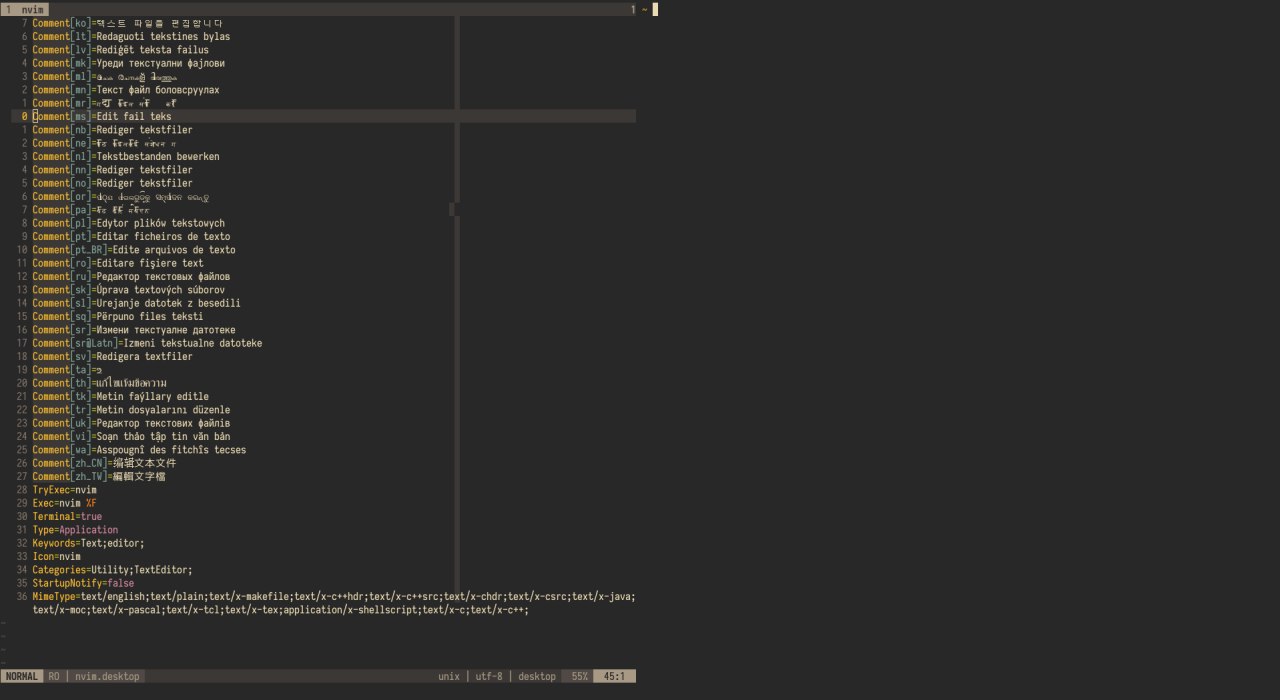The width and height of the screenshot is (1280, 700).
Task: Click the Terminal=true line
Action: point(67,517)
